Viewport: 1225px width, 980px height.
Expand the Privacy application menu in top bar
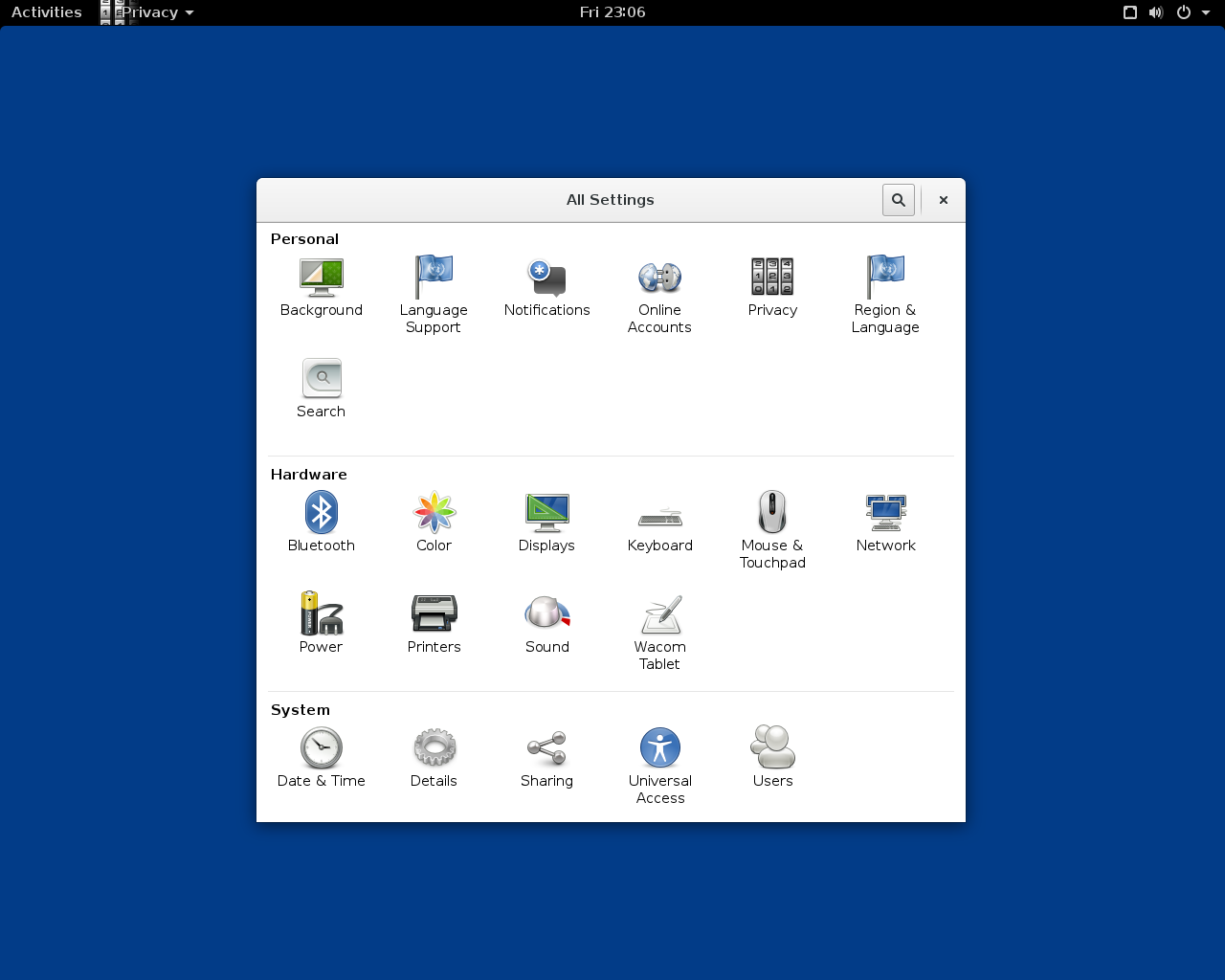tap(147, 12)
